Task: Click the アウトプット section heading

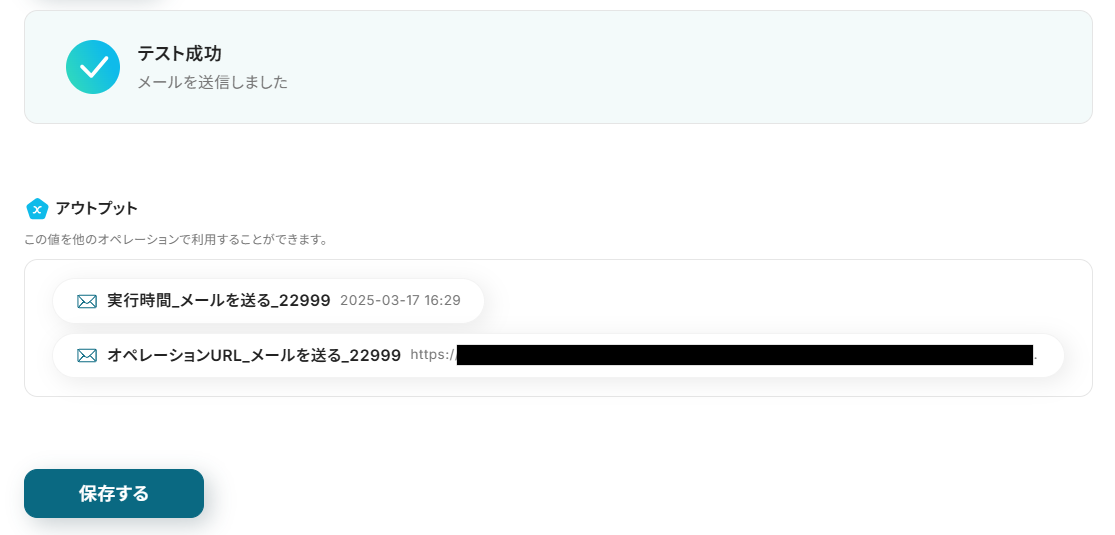Action: point(97,208)
